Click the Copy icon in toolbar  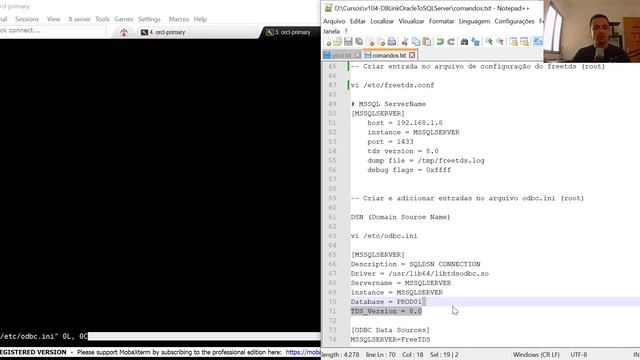pyautogui.click(x=416, y=42)
